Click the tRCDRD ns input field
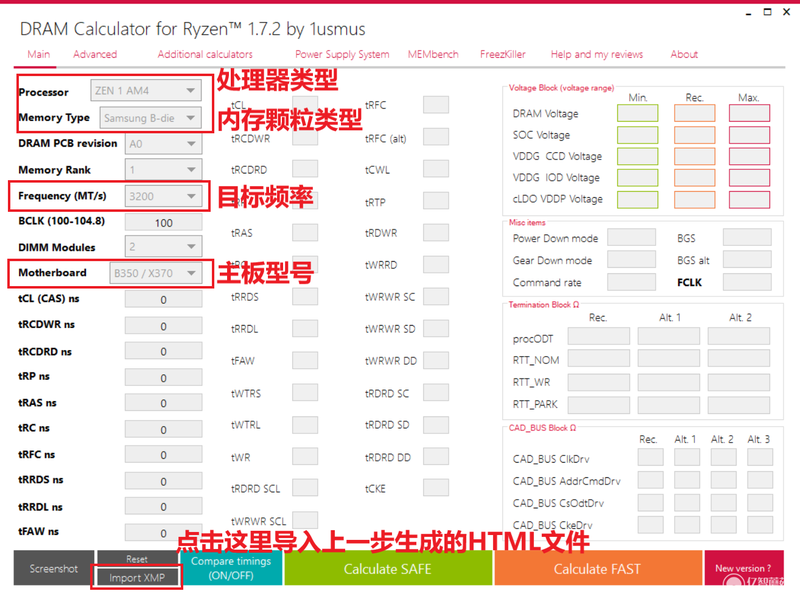This screenshot has height=602, width=800. click(x=163, y=351)
